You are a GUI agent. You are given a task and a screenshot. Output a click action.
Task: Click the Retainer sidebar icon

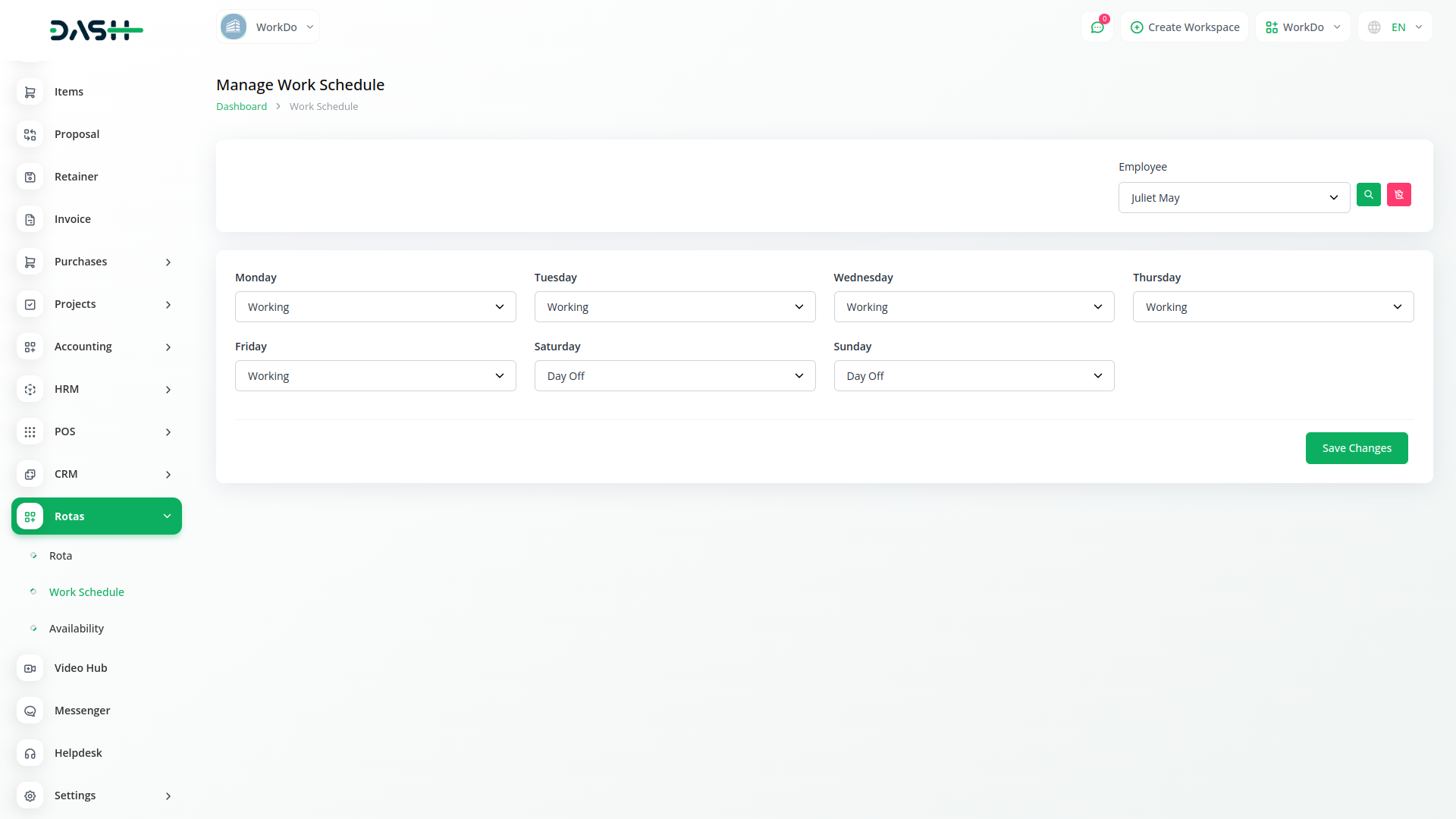[x=30, y=177]
